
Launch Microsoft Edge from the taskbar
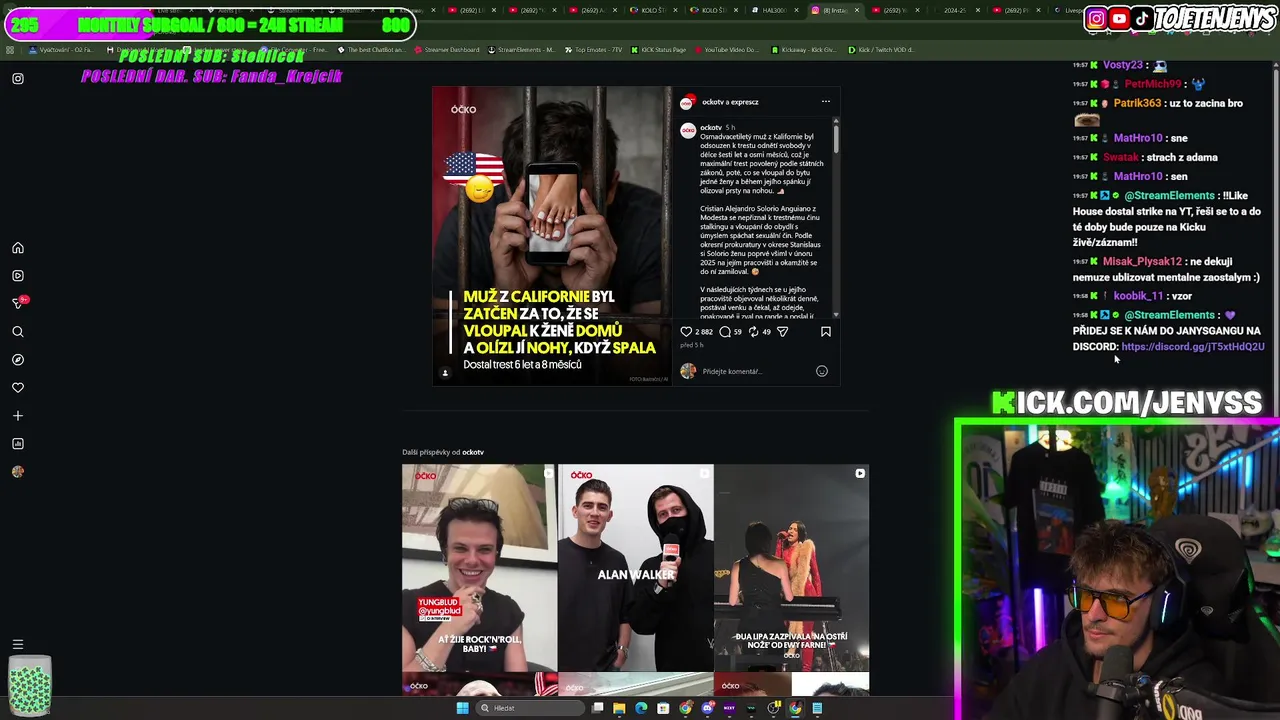[641, 708]
